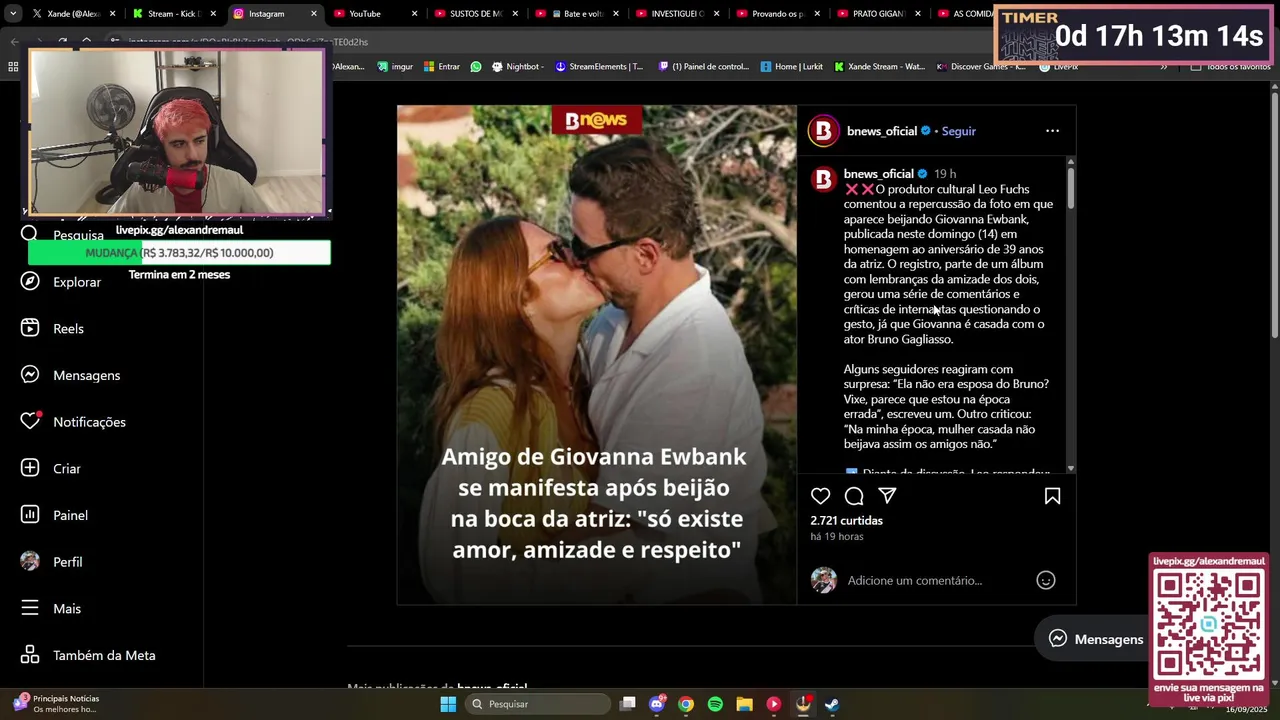
Task: Like the bnews_oficial post with heart icon
Action: (820, 496)
